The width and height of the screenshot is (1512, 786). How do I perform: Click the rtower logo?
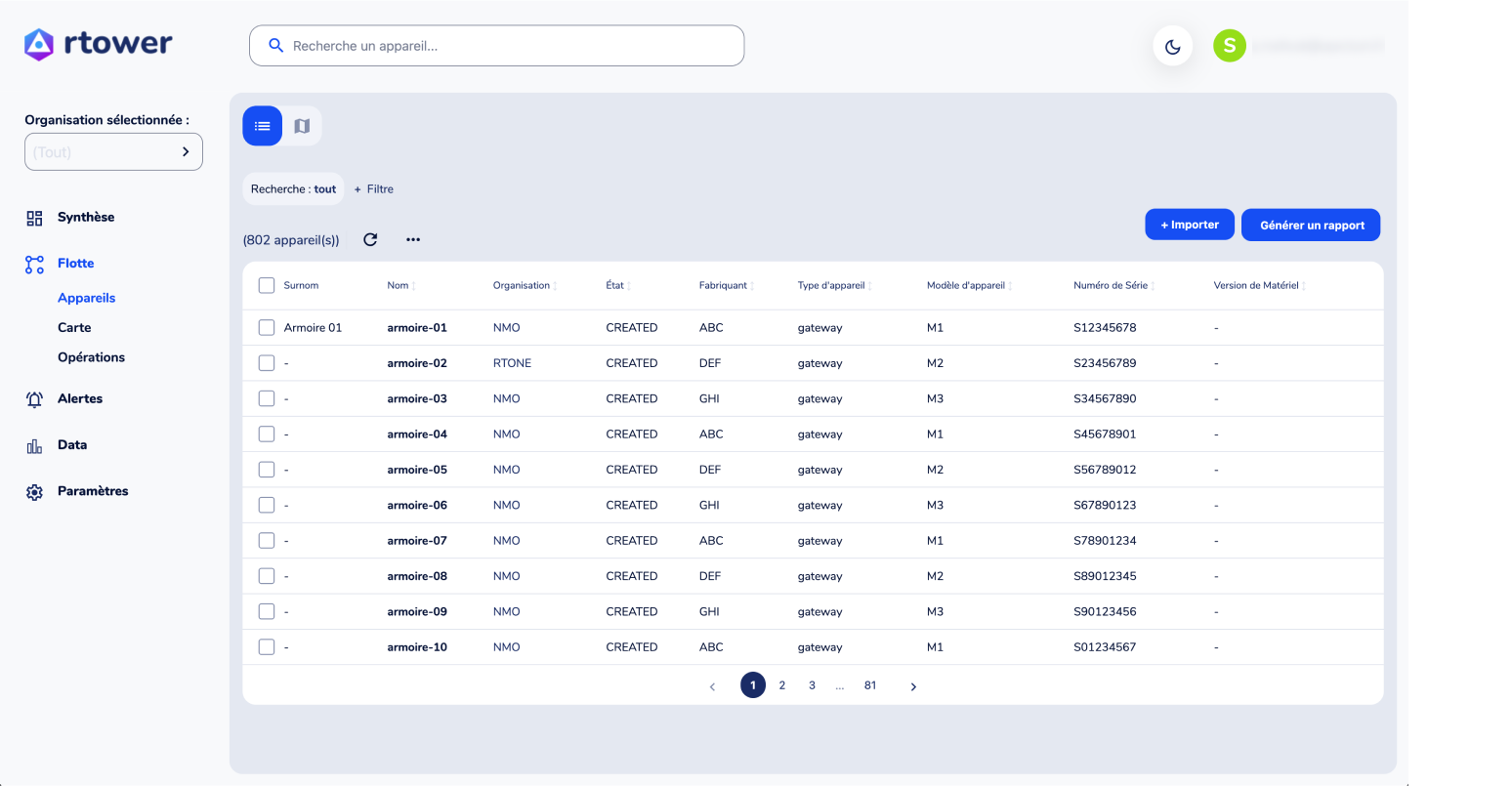click(99, 43)
